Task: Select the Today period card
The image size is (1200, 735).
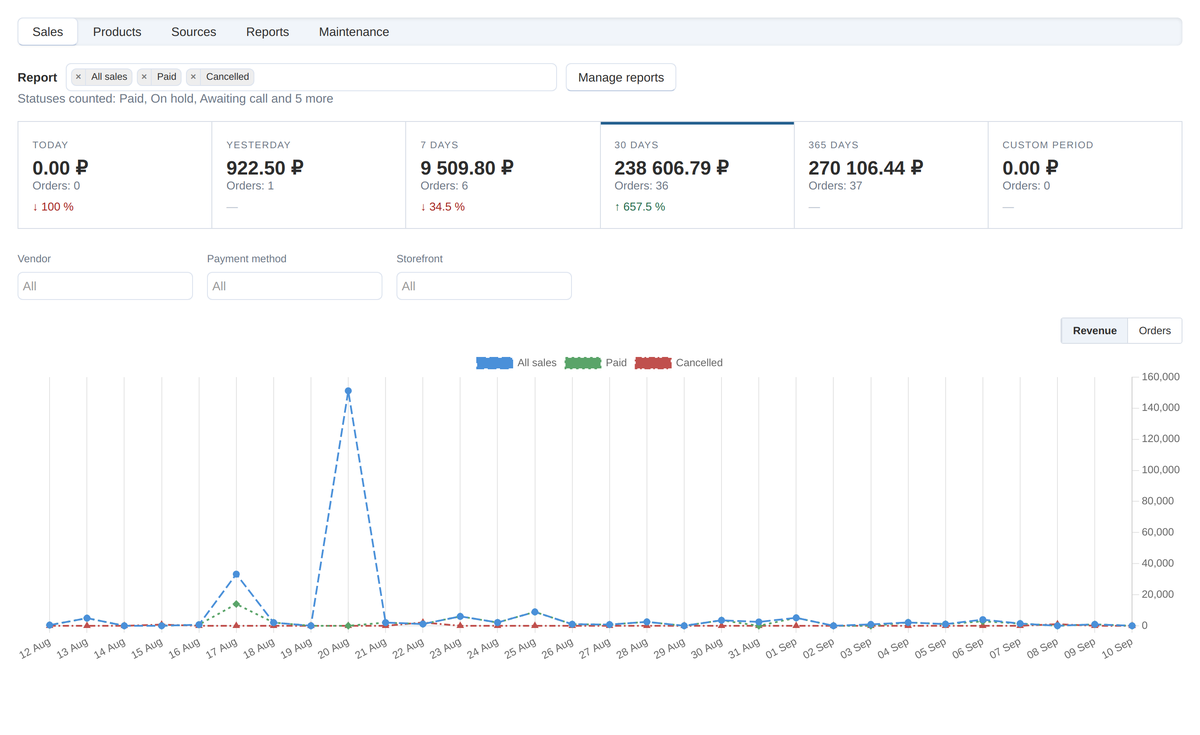Action: (115, 175)
